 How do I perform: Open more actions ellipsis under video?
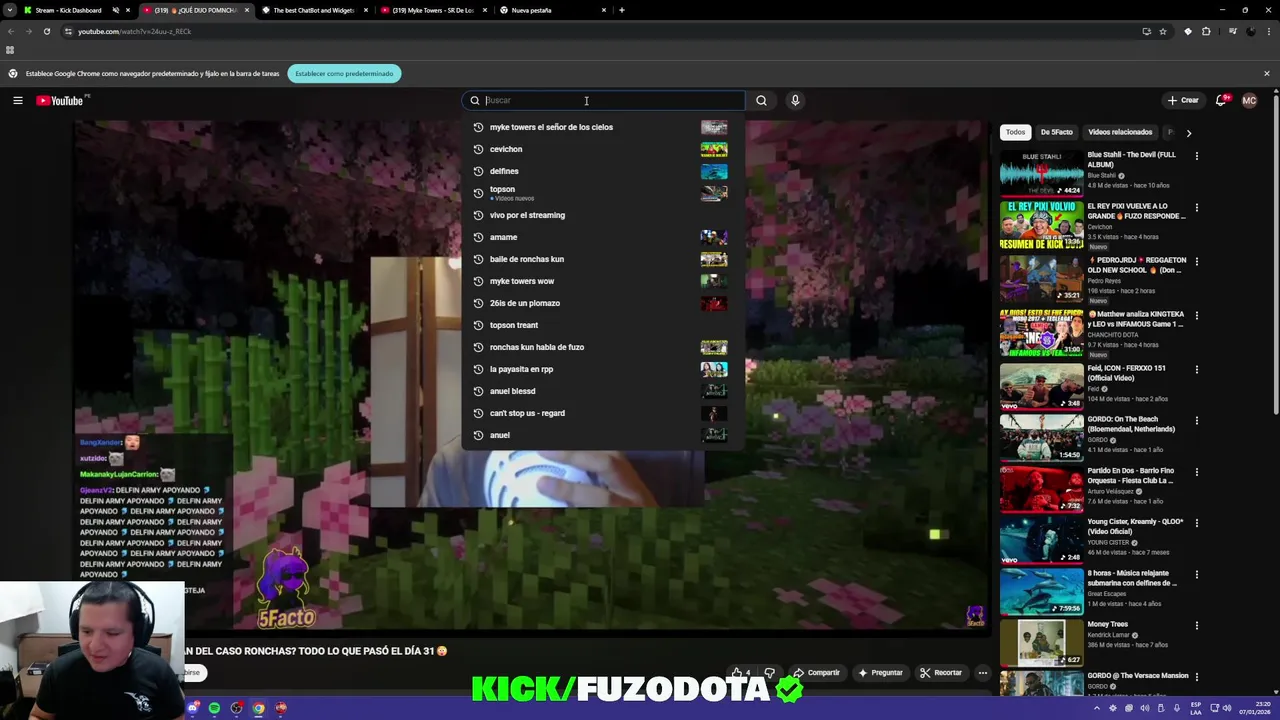click(982, 673)
